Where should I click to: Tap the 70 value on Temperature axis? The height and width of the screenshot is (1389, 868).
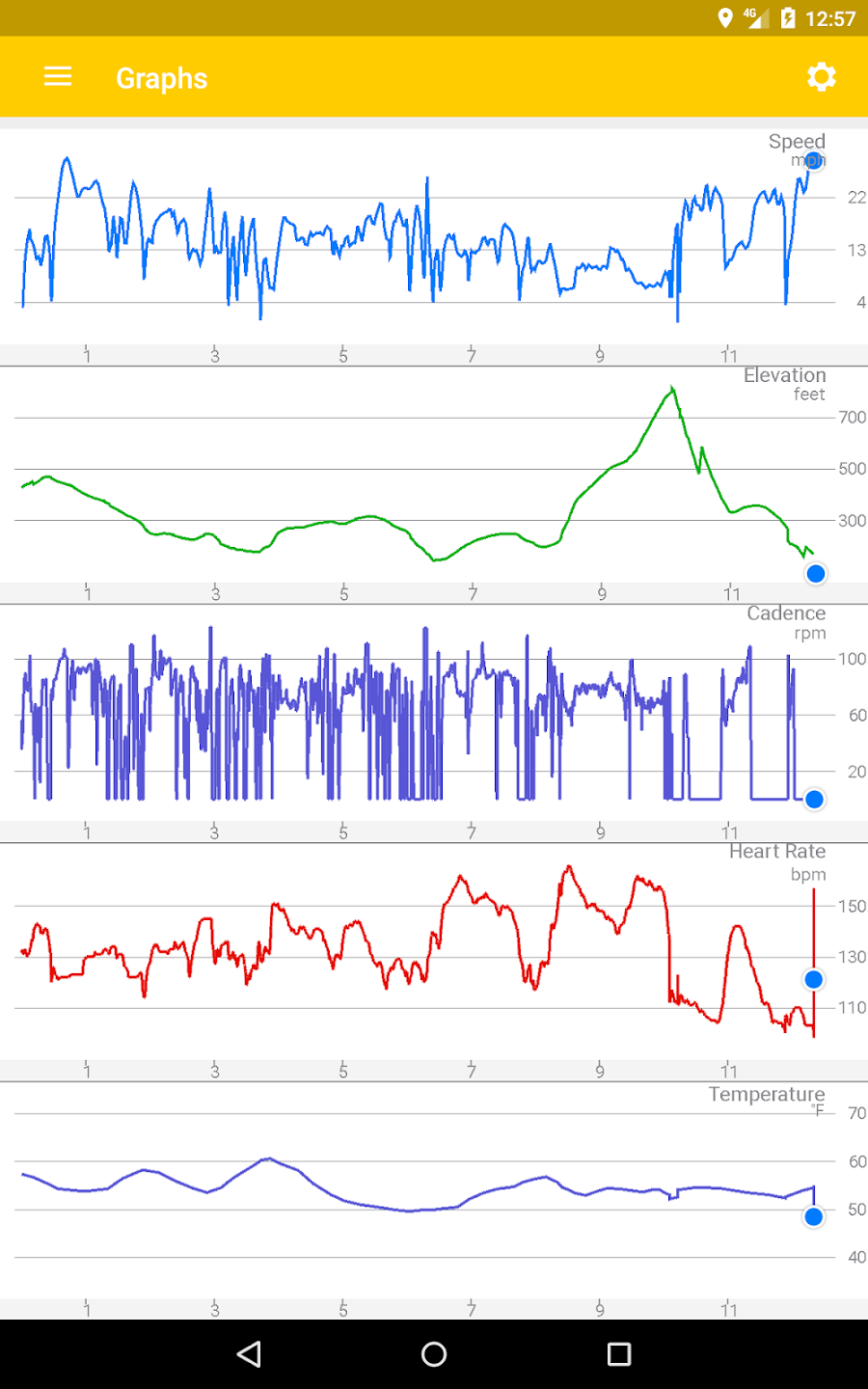pos(857,1113)
